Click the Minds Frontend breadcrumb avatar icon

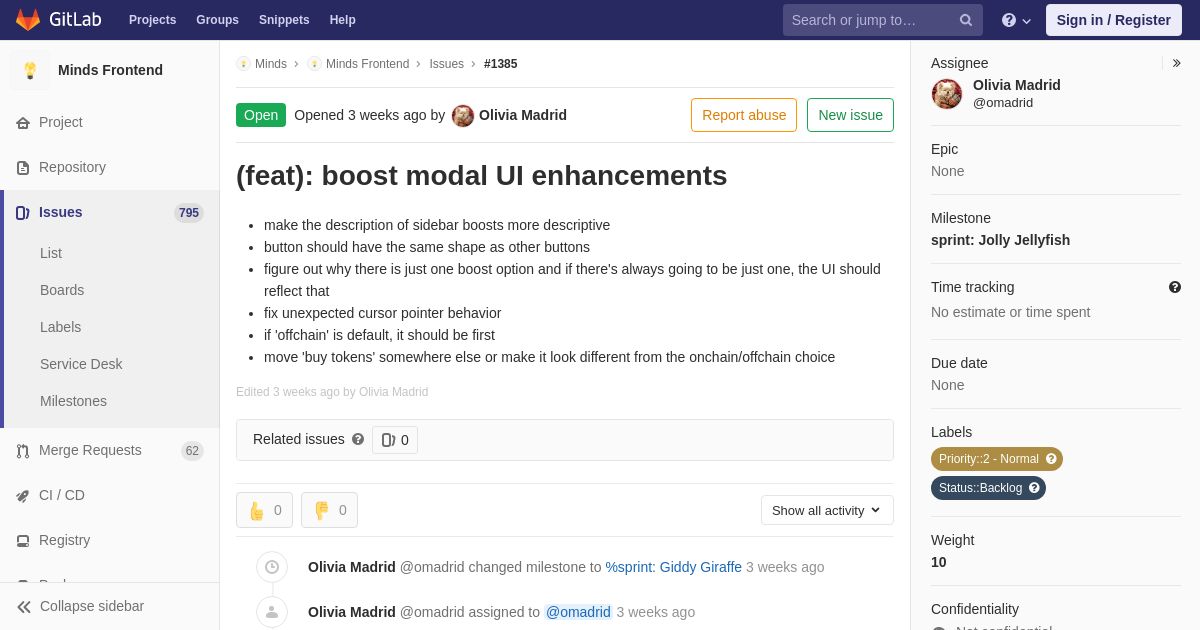[x=314, y=64]
